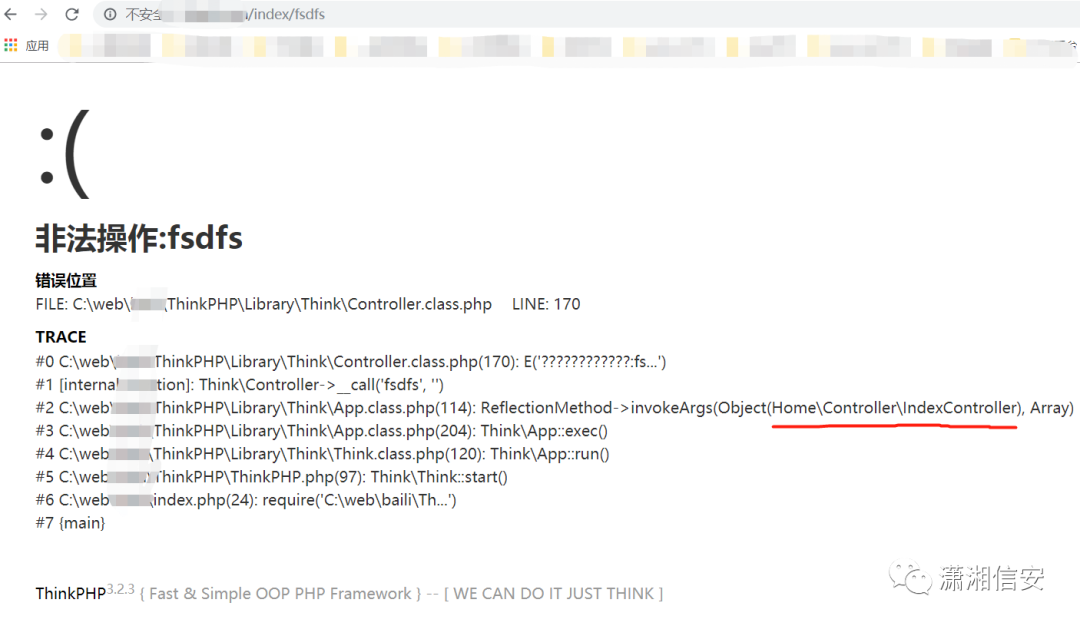Select the large ":(" sad face
1080x626 pixels.
(63, 154)
